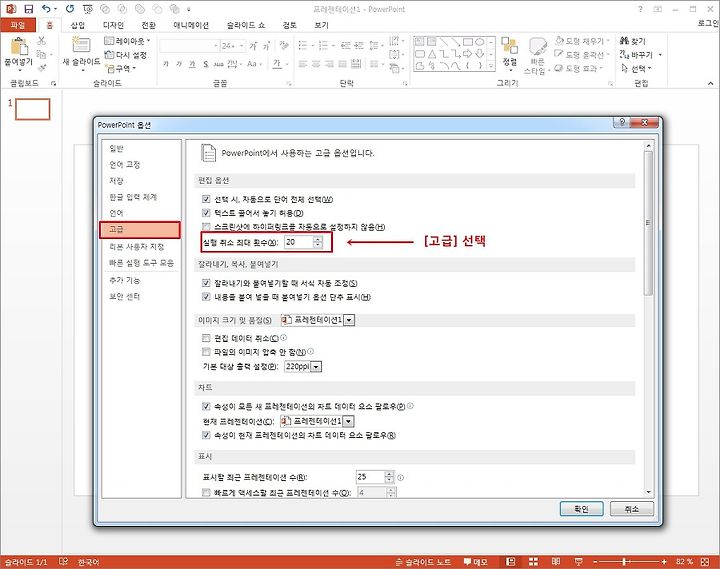This screenshot has width=720, height=569.
Task: Open the font size 24+ dropdown
Action: click(242, 45)
